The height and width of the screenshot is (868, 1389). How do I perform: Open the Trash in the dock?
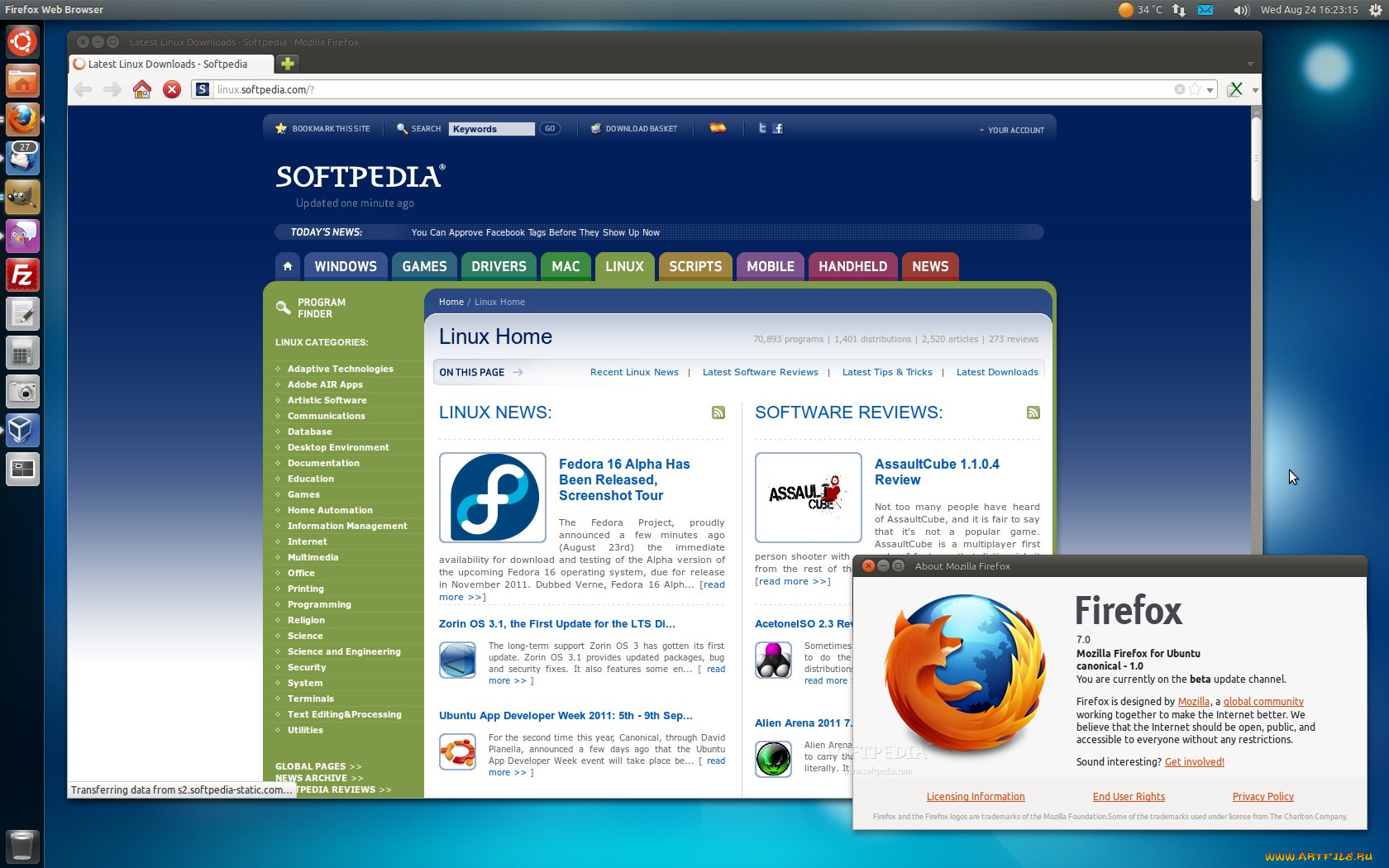pyautogui.click(x=22, y=846)
